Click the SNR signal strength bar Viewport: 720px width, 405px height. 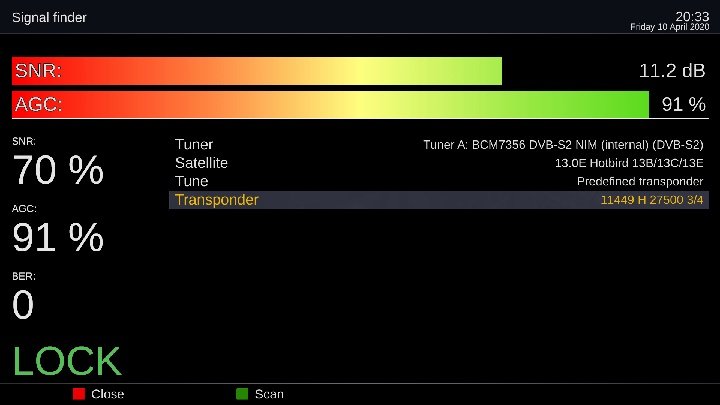pos(256,71)
